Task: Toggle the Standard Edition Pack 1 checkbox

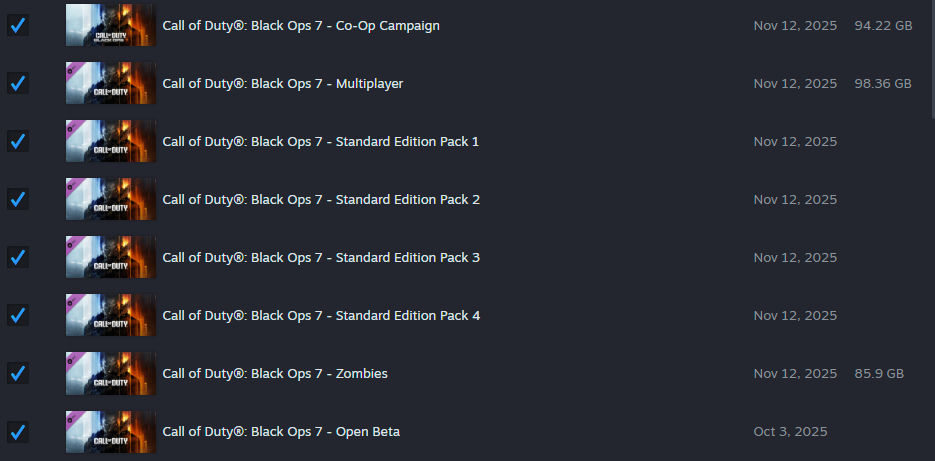Action: 18,142
